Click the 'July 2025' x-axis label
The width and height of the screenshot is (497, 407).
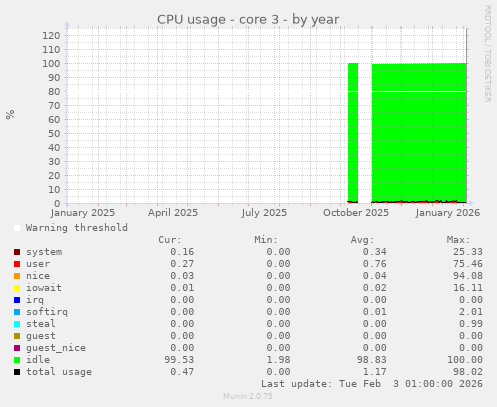pos(264,213)
